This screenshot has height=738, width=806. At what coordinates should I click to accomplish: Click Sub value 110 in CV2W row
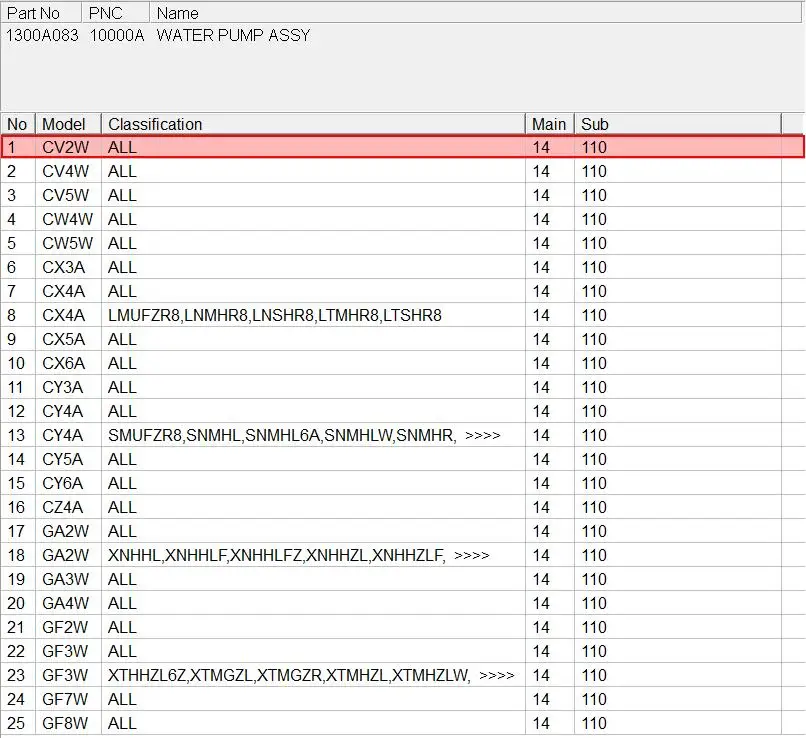[594, 147]
